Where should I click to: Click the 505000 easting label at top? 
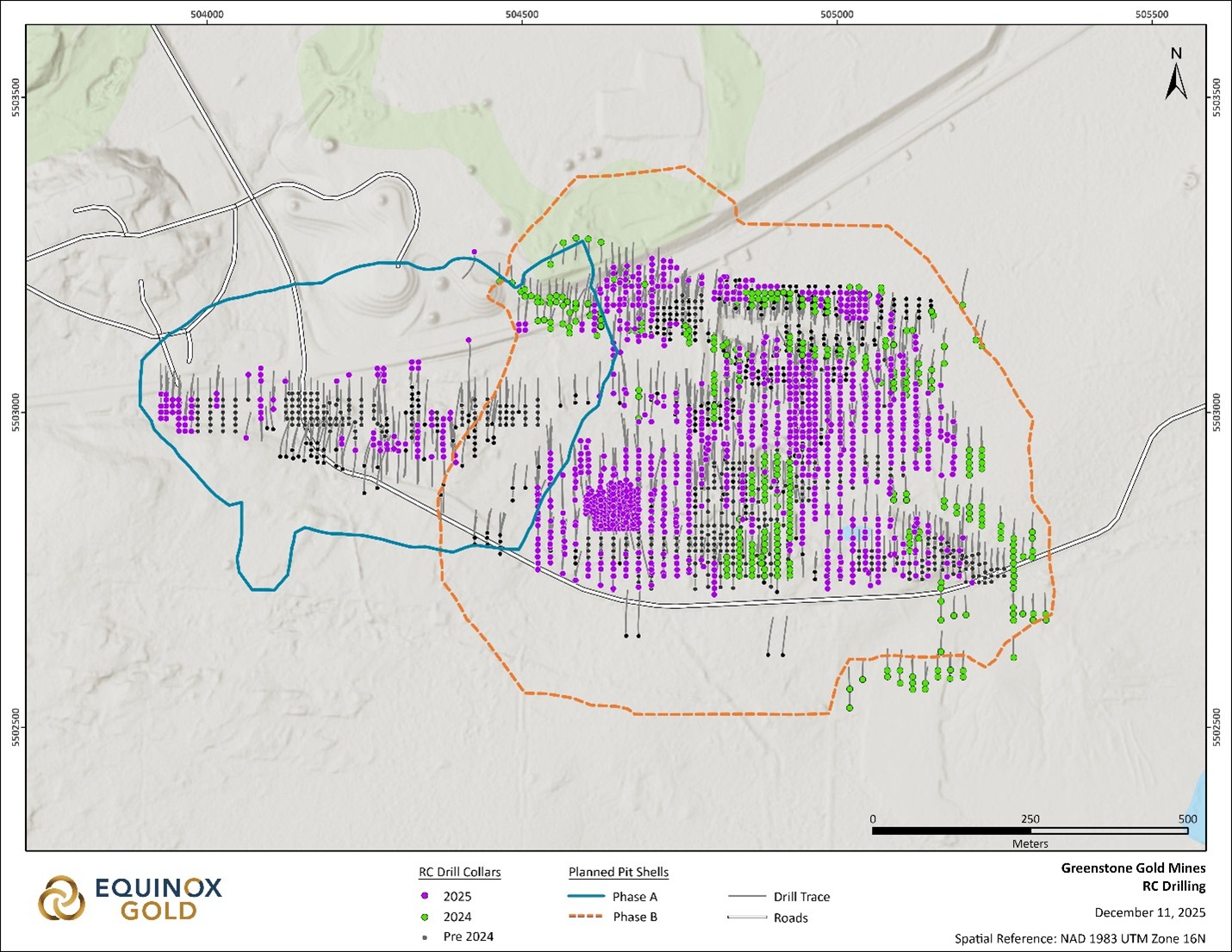point(837,14)
